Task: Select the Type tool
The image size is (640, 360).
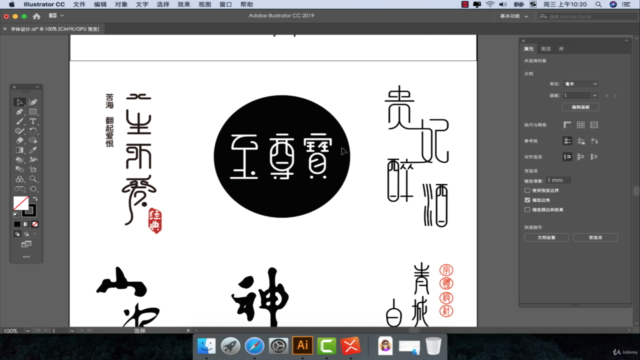Action: tap(33, 121)
